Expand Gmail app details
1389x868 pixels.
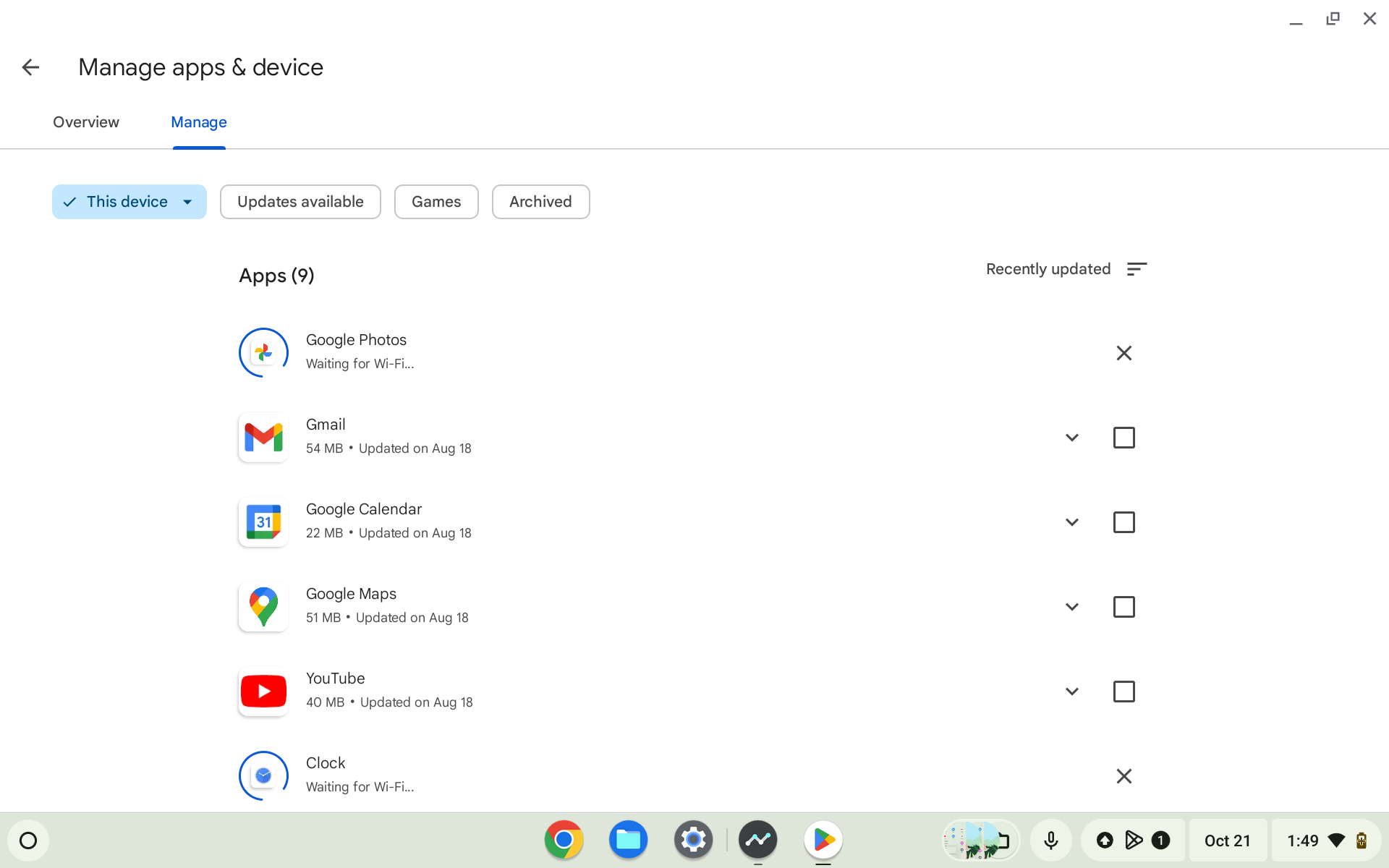tap(1072, 437)
